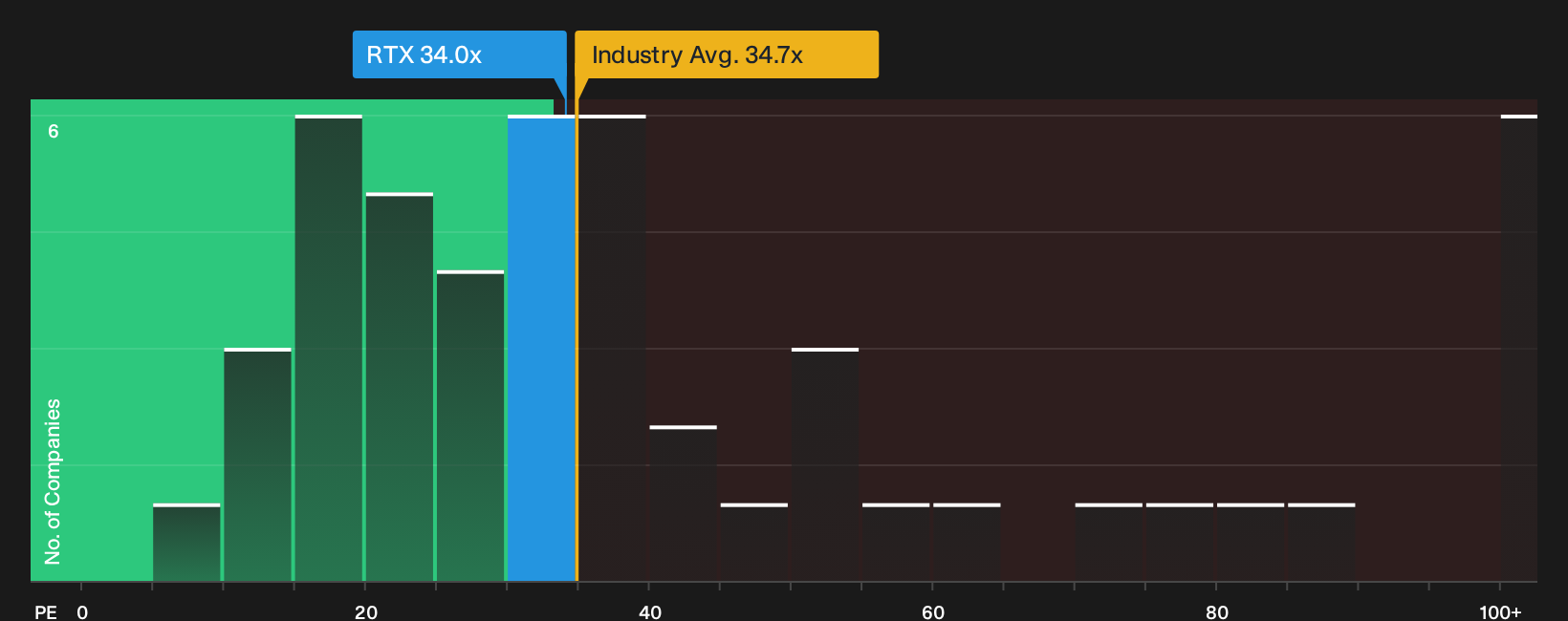
Task: Select the histogram bar for PE 10-15
Action: click(x=258, y=464)
